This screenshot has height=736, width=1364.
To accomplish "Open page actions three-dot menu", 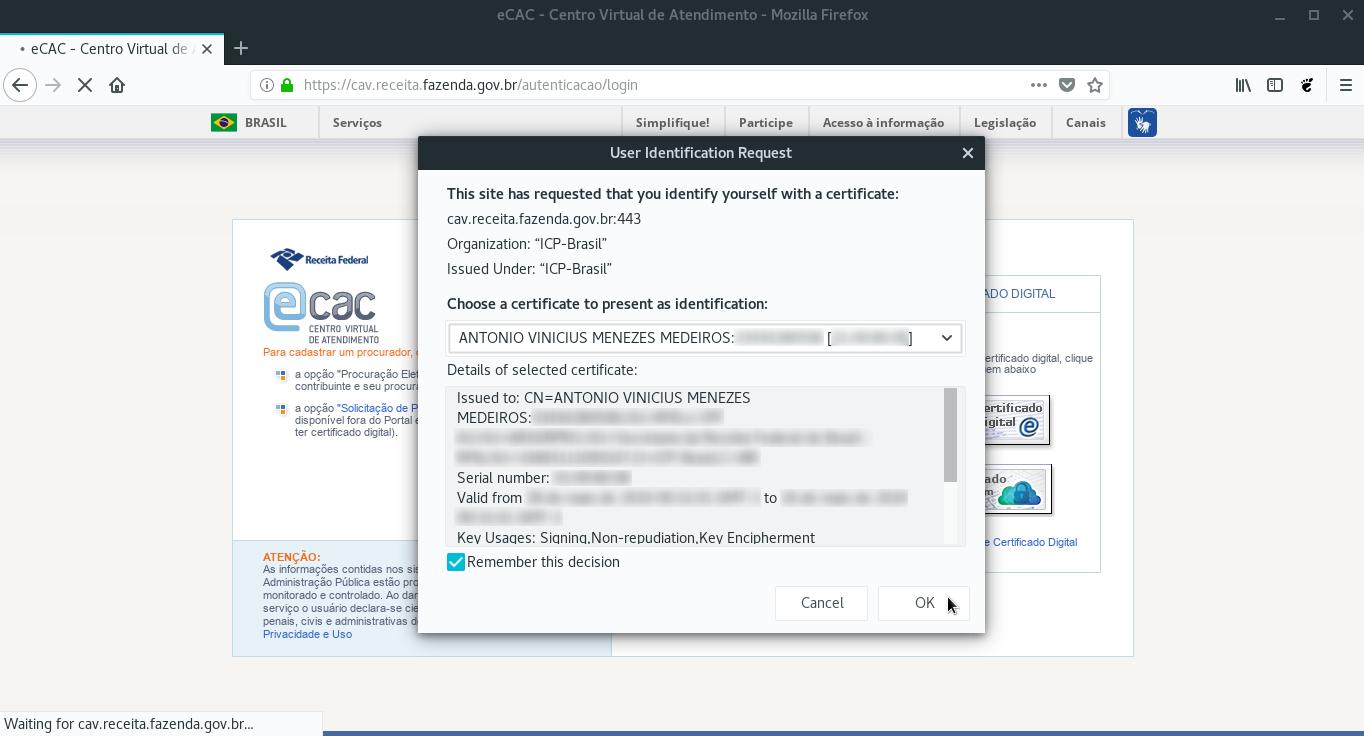I will 1039,85.
